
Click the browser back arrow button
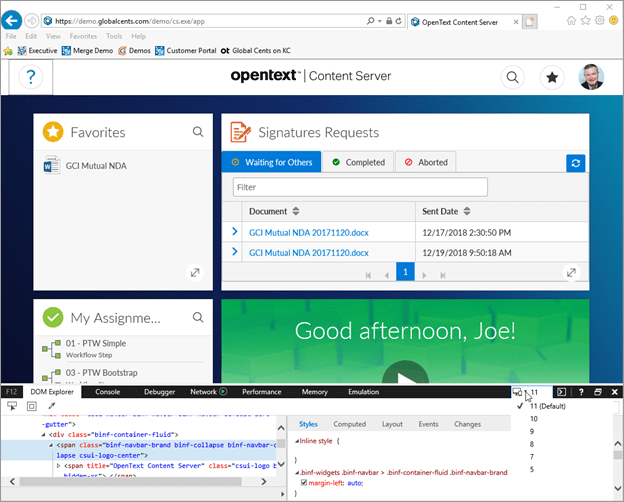(12, 21)
